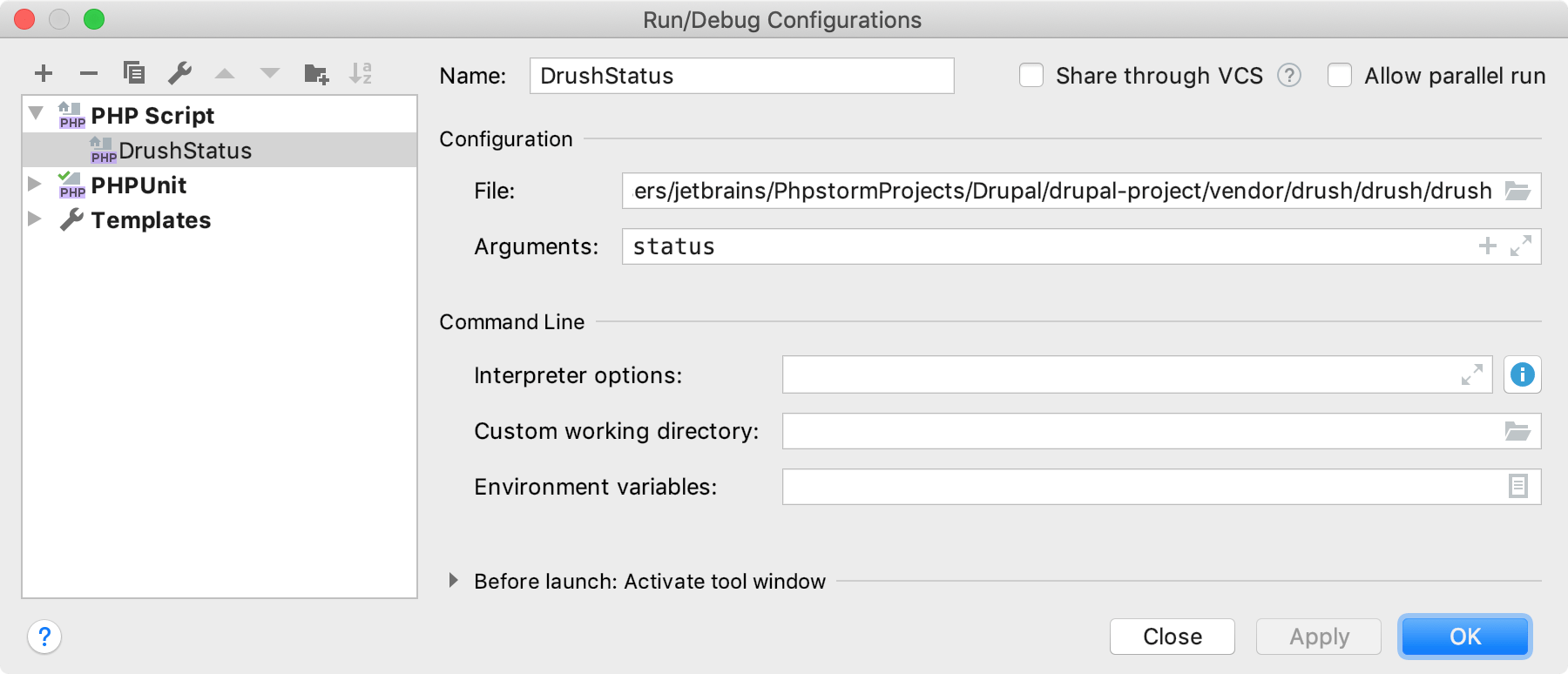1568x674 pixels.
Task: Select PHP Script group label
Action: 152,116
